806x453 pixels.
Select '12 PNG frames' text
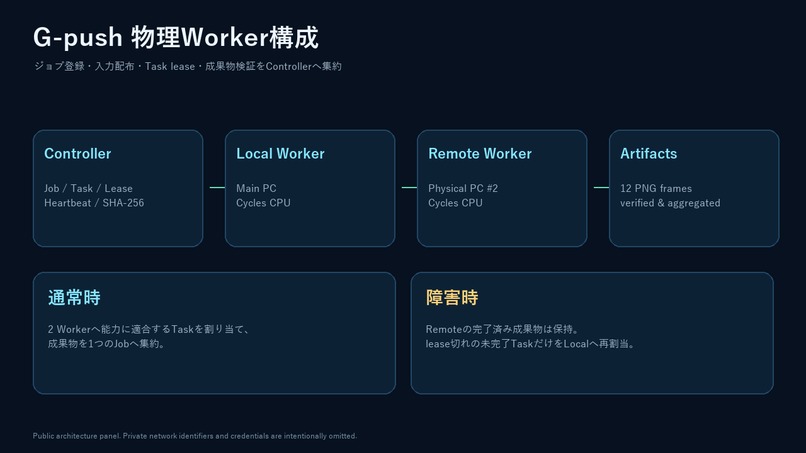coord(656,188)
